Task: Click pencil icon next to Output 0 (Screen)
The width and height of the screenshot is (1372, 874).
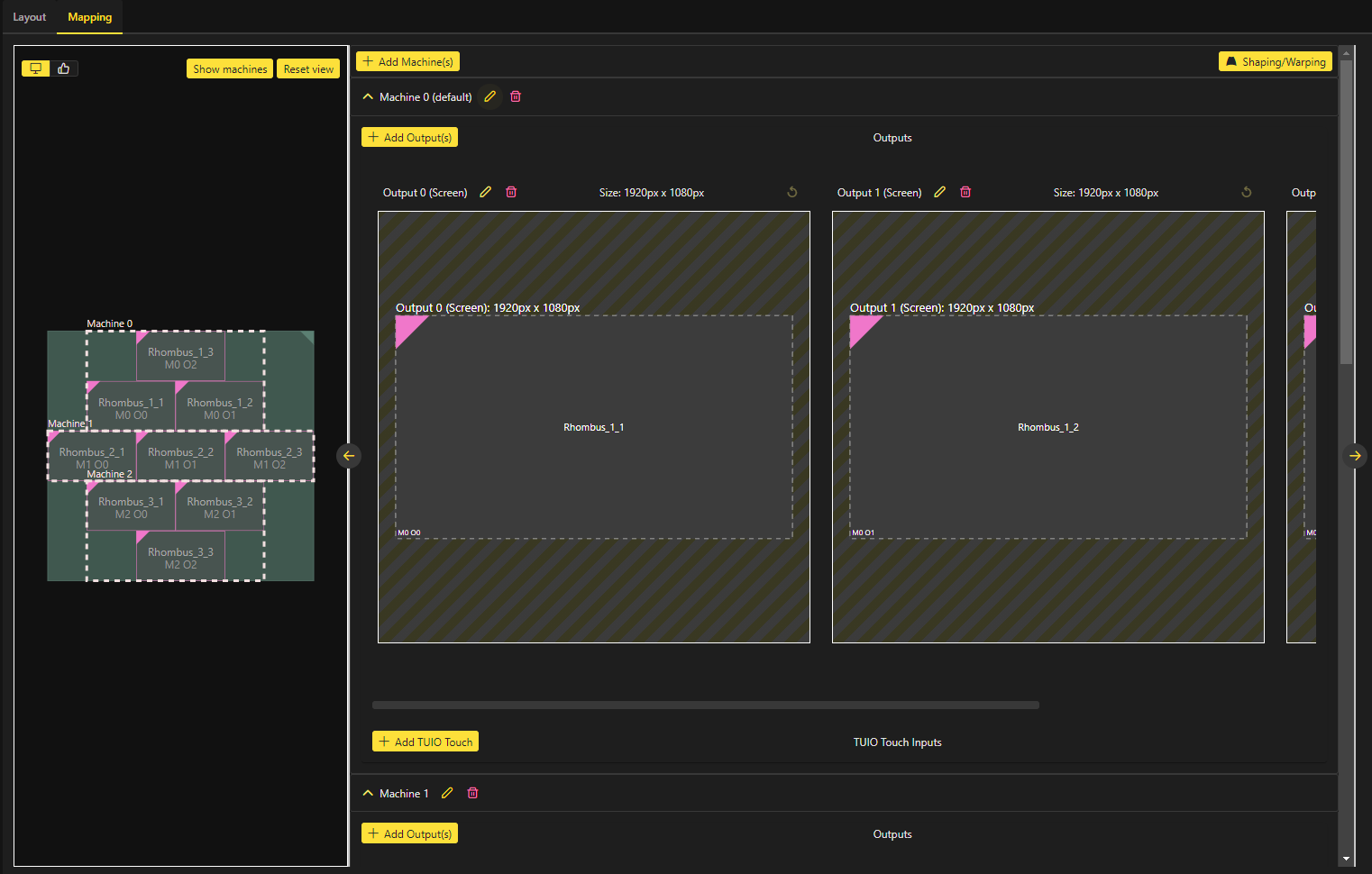Action: (x=485, y=192)
